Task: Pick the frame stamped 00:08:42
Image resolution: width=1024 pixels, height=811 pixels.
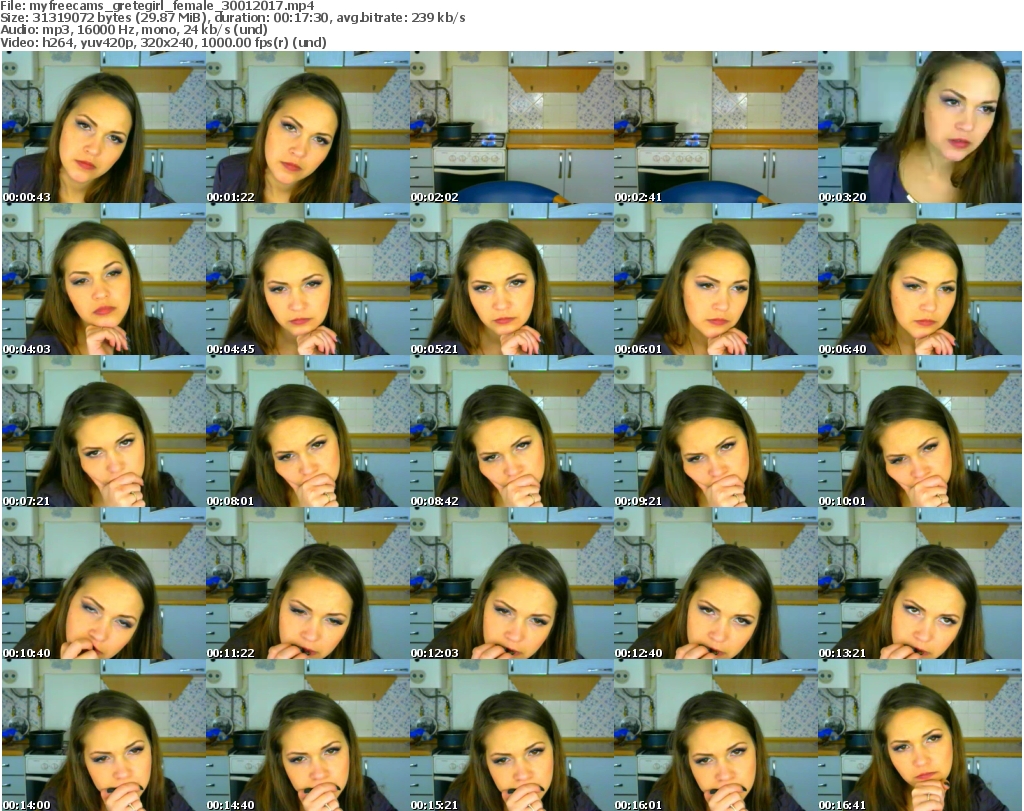Action: [511, 432]
